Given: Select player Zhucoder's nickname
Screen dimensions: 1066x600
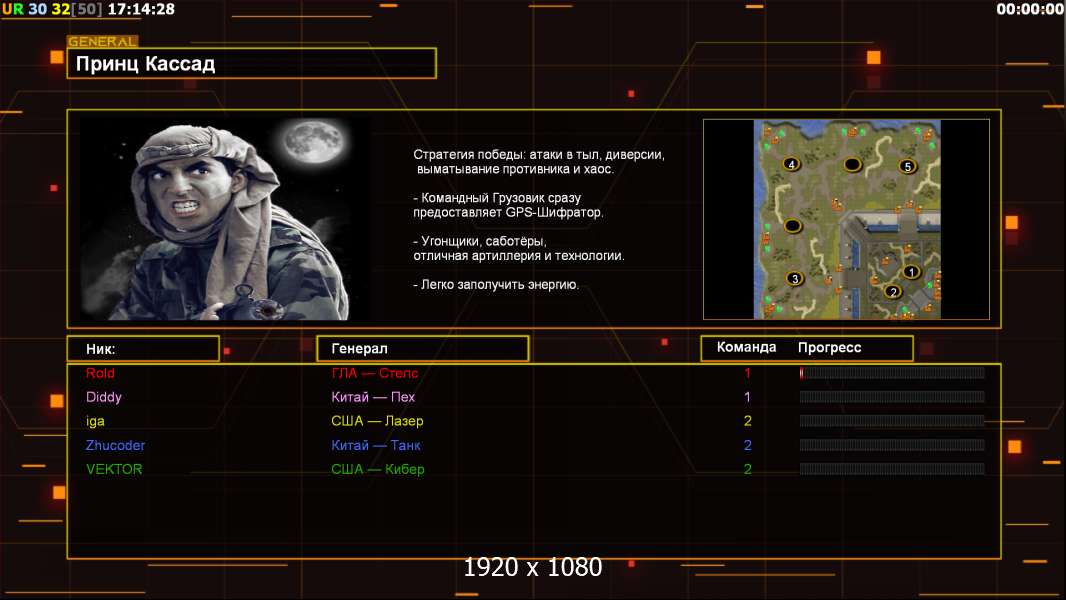Looking at the screenshot, I should (115, 445).
